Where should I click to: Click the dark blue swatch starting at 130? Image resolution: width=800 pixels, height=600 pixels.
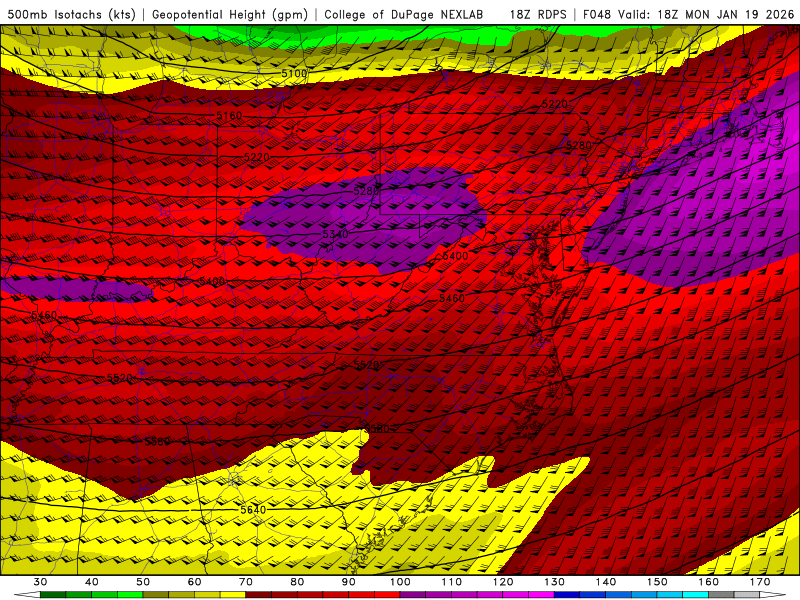pyautogui.click(x=567, y=595)
